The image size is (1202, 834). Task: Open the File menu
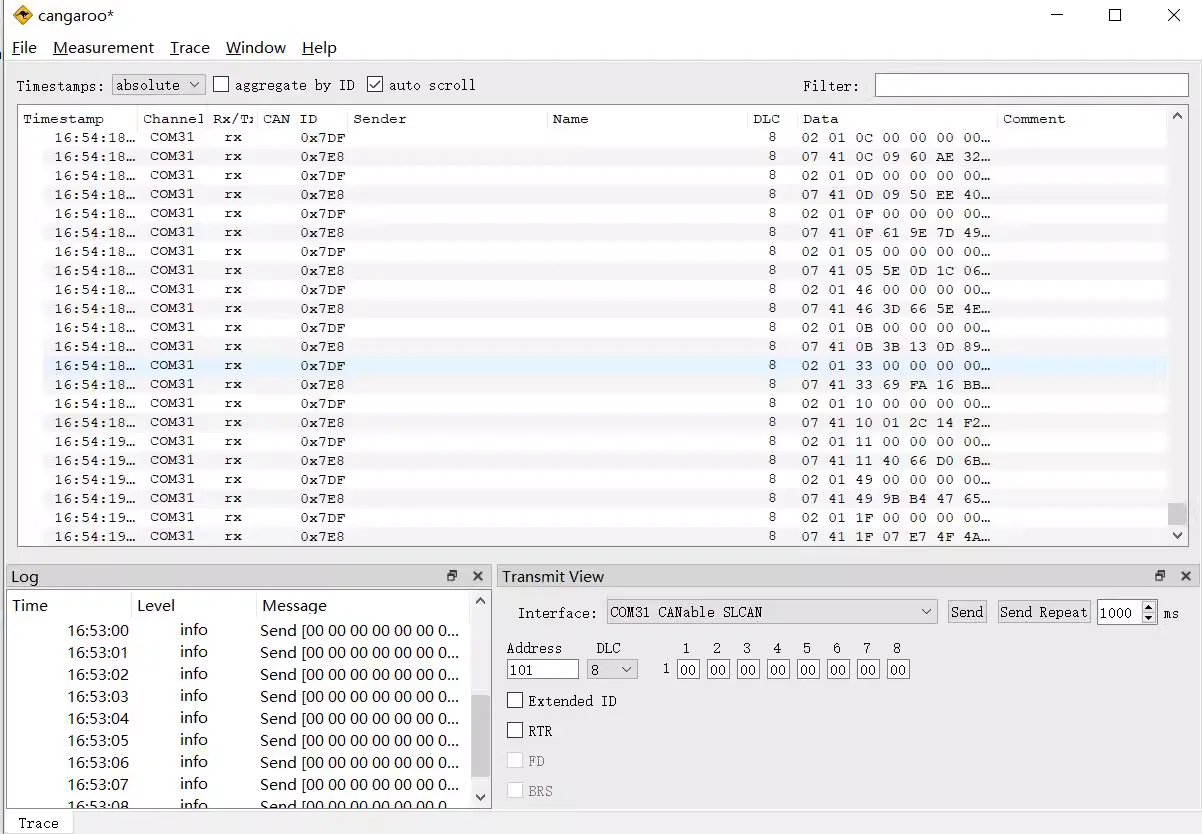24,48
